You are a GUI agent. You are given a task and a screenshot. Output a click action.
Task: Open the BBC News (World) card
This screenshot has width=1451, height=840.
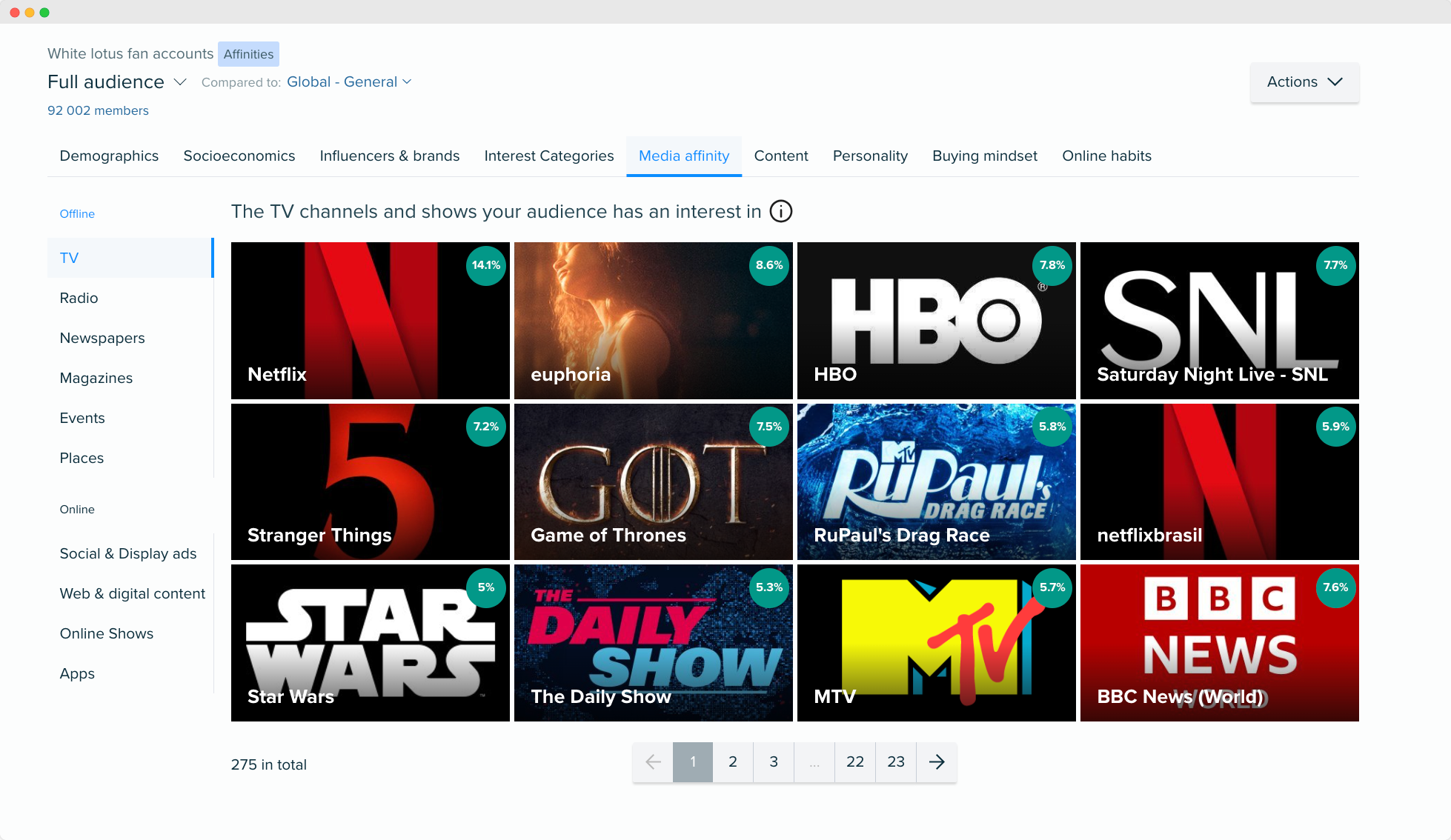(x=1220, y=643)
